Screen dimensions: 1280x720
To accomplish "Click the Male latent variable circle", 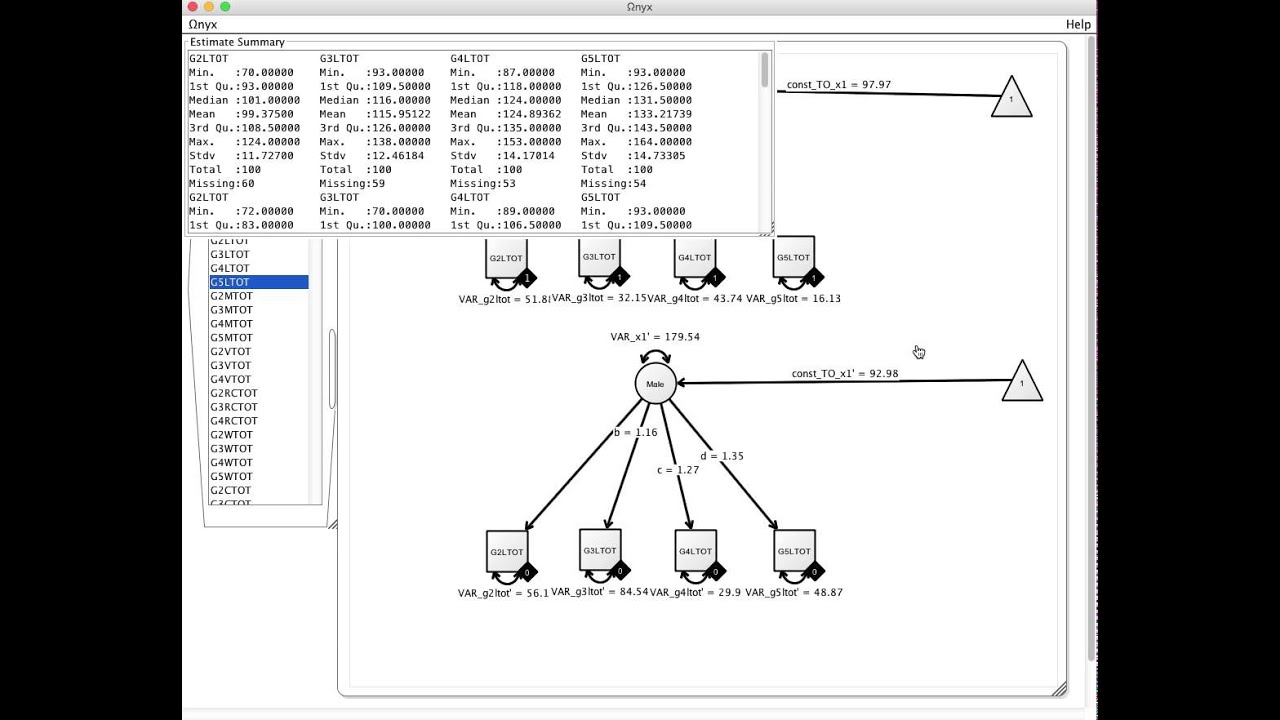I will pos(655,384).
